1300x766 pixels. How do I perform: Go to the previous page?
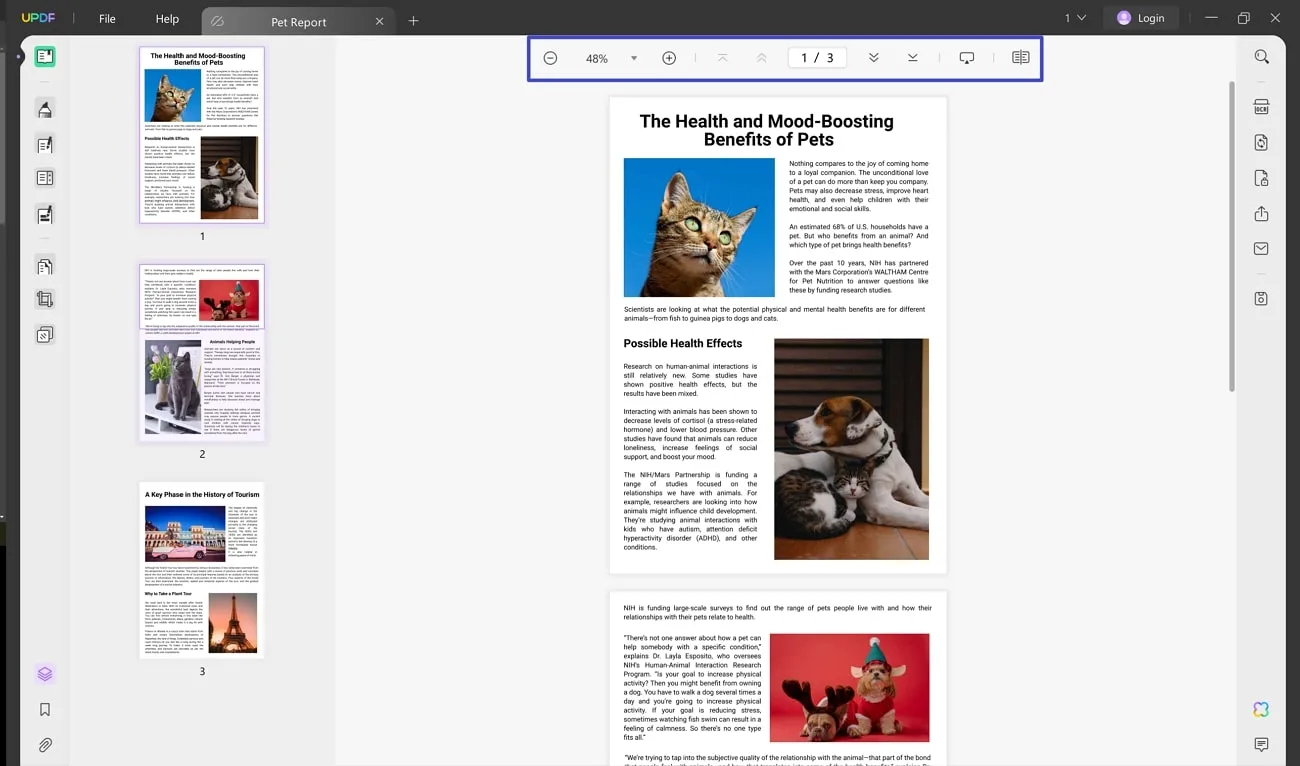tap(762, 58)
